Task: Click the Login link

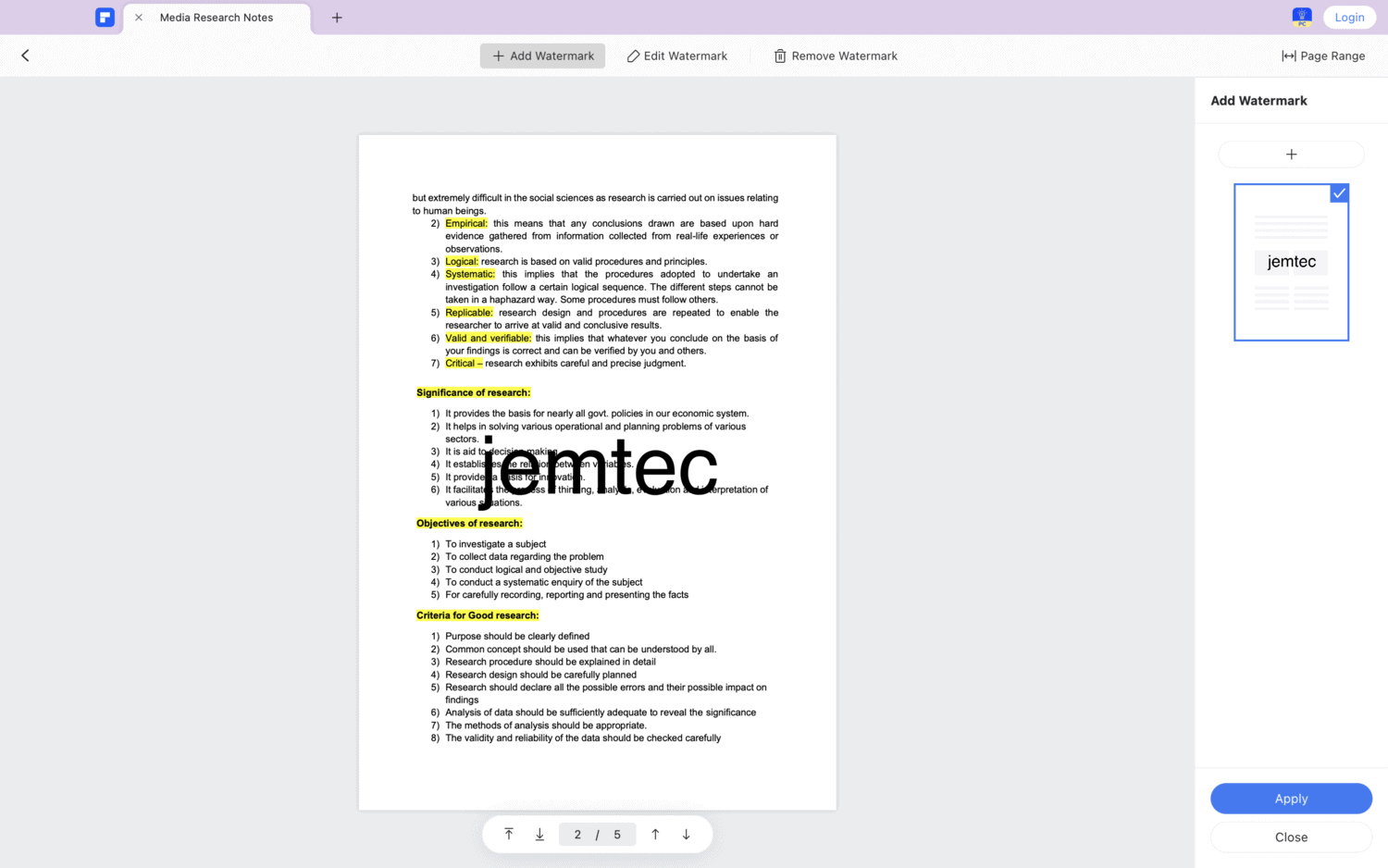Action: coord(1349,17)
